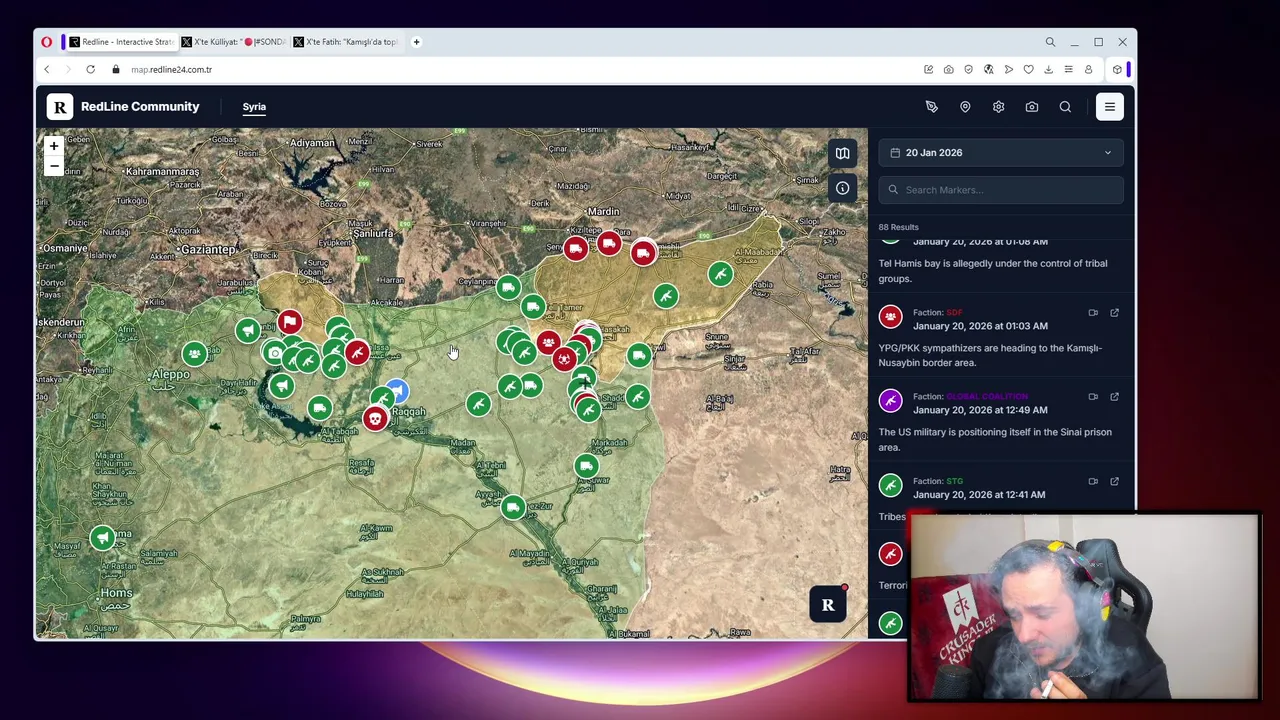Click the green megaphone marker near Hama
This screenshot has width=1280, height=720.
[102, 538]
